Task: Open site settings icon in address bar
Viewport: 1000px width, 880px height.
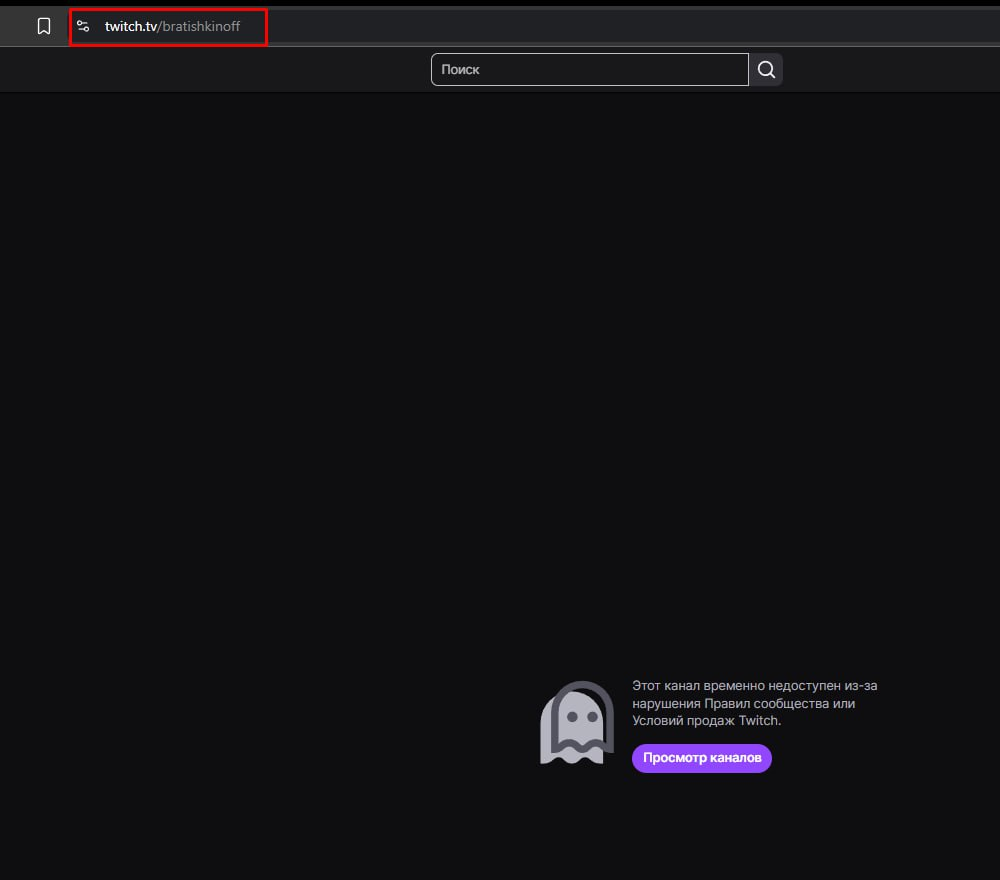Action: tap(83, 26)
